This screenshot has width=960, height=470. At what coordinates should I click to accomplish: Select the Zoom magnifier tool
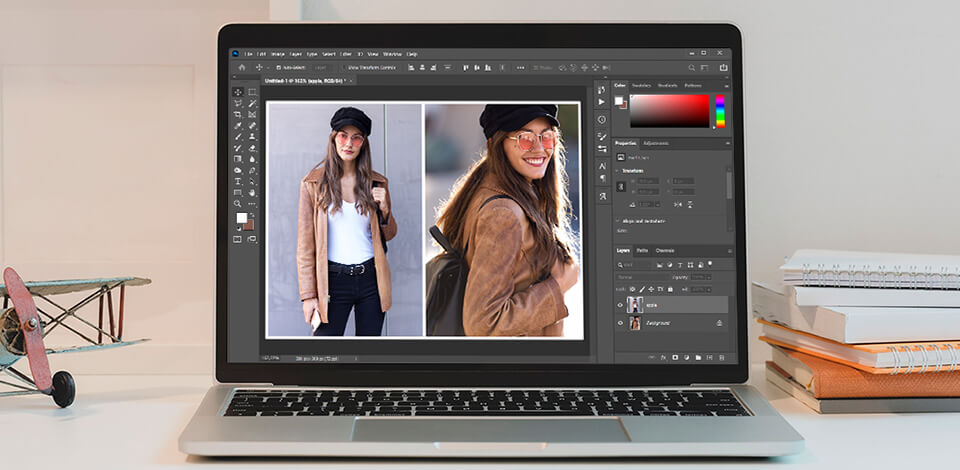click(x=238, y=203)
